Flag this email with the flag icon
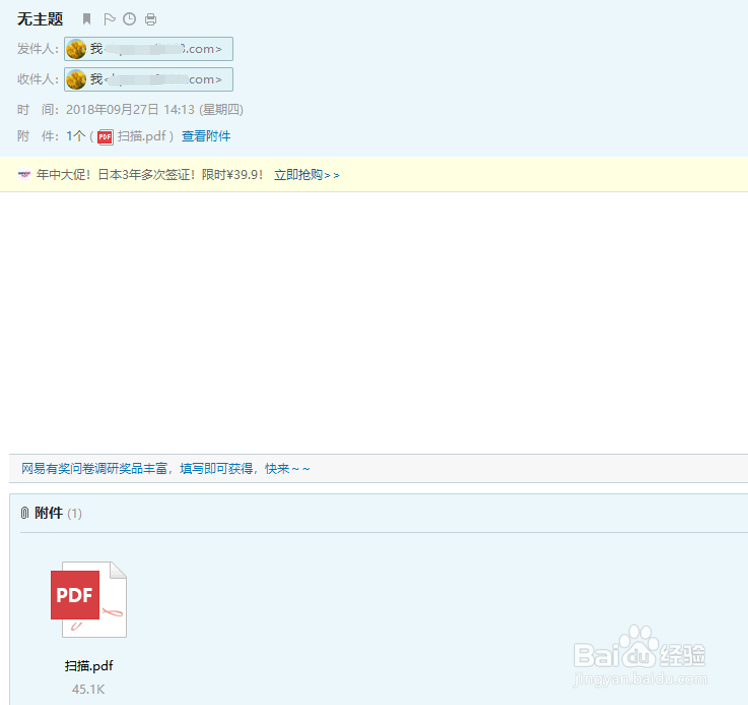The width and height of the screenshot is (748, 705). (x=109, y=19)
